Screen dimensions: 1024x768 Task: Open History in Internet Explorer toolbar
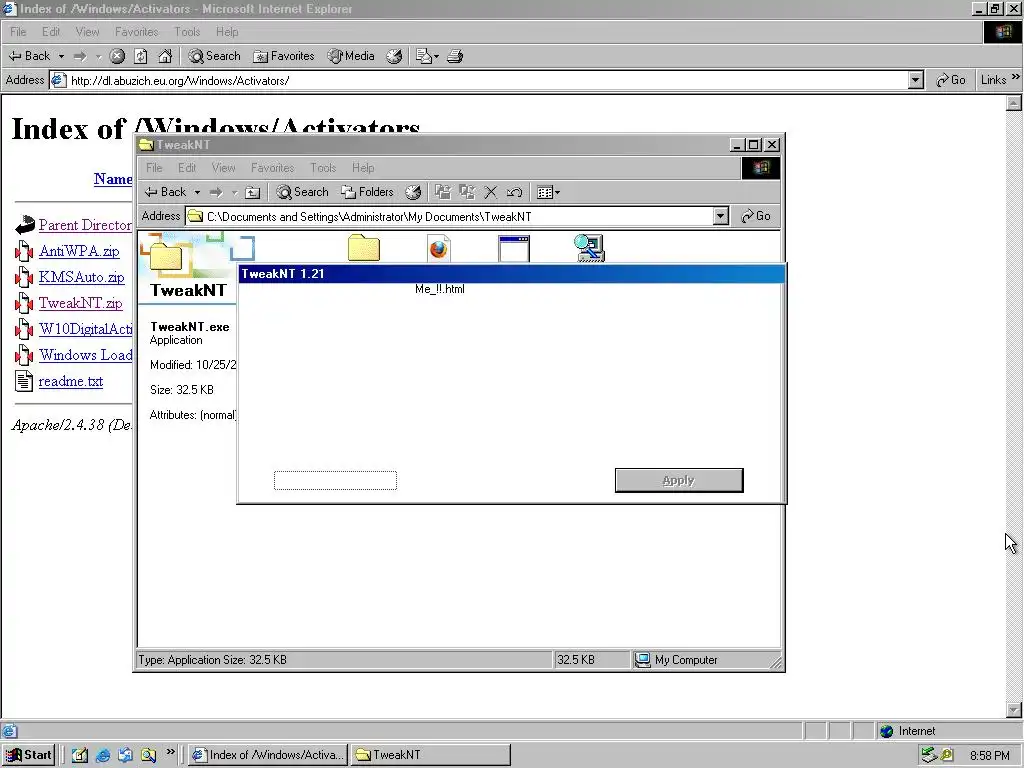coord(394,56)
